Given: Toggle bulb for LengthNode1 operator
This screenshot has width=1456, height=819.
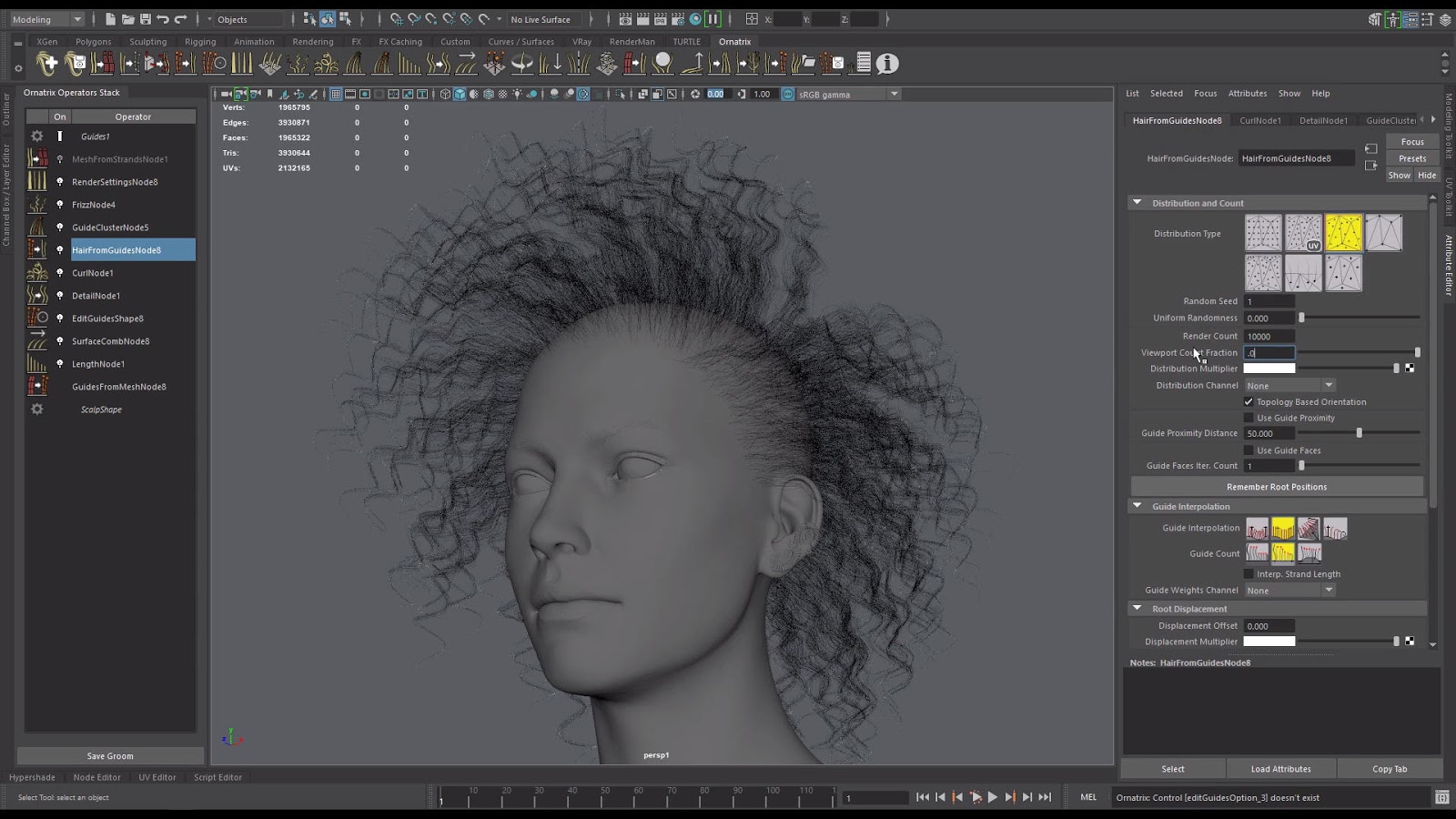Looking at the screenshot, I should (x=60, y=364).
